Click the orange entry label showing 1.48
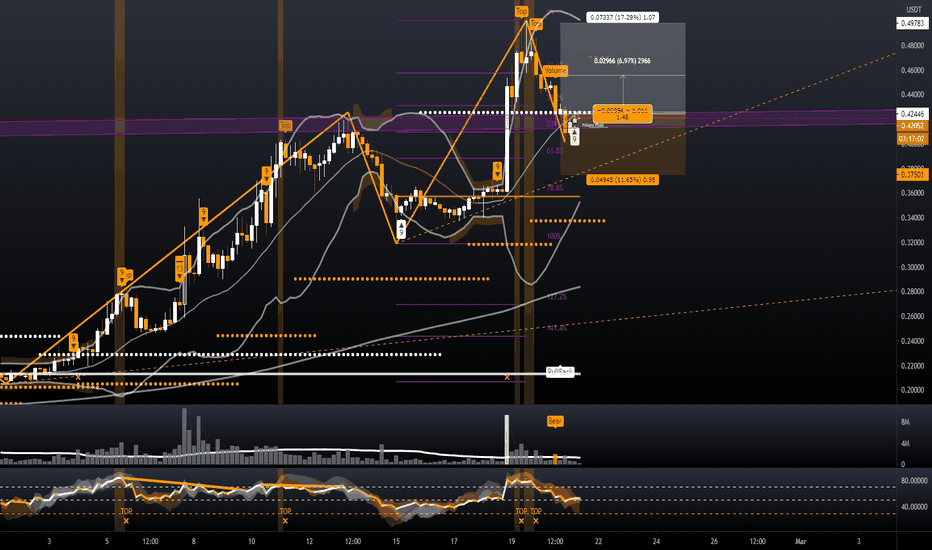 622,114
